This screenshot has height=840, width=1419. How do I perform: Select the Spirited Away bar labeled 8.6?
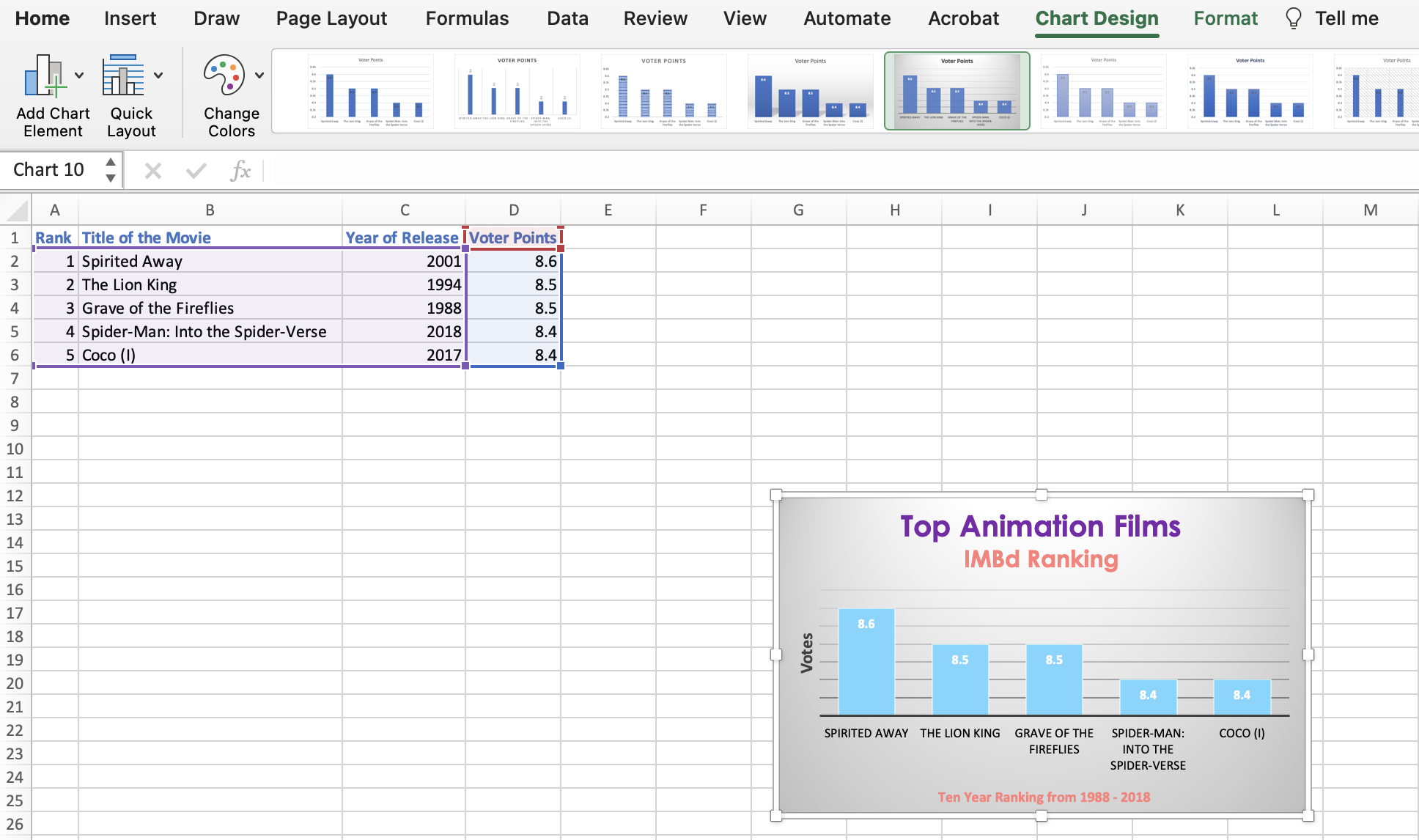click(x=866, y=661)
